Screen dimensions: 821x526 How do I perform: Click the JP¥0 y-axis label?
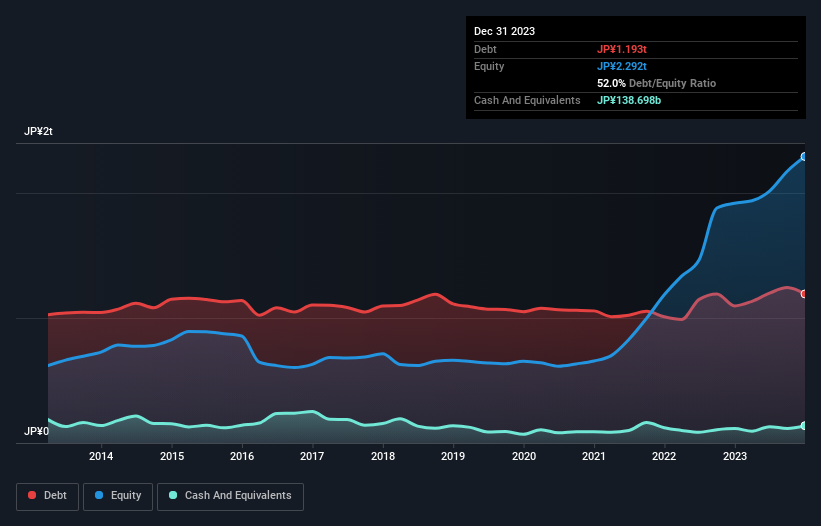(x=36, y=431)
